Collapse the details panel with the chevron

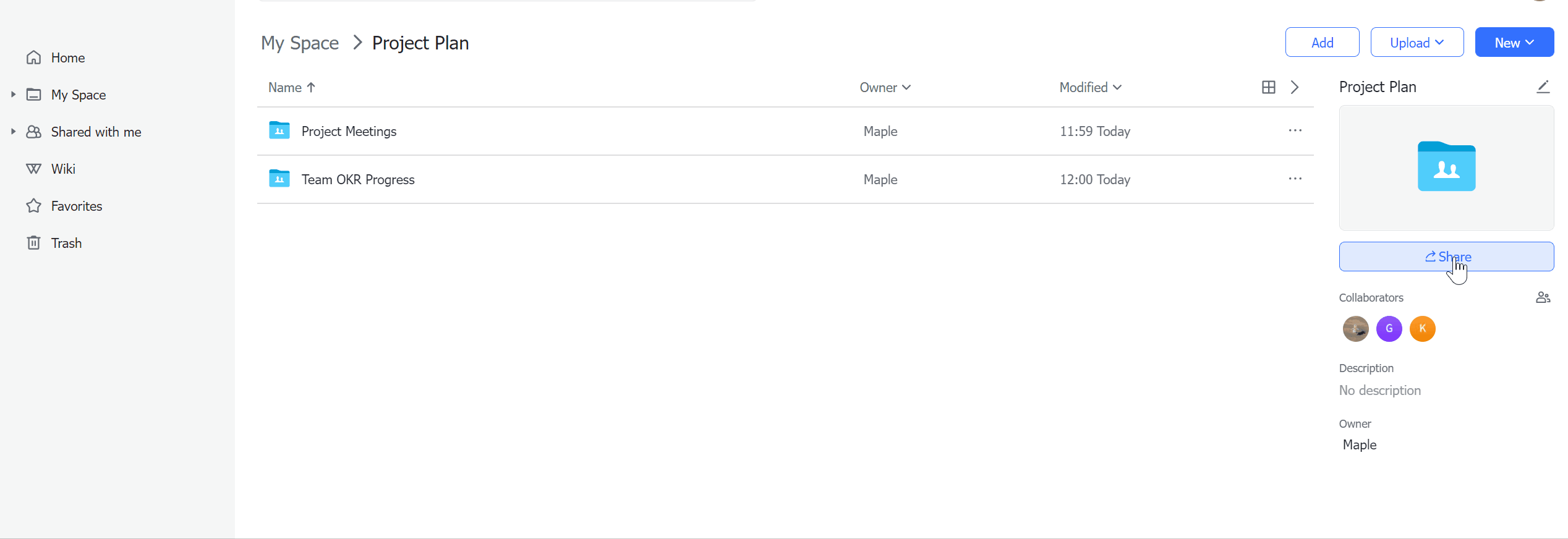[1295, 87]
